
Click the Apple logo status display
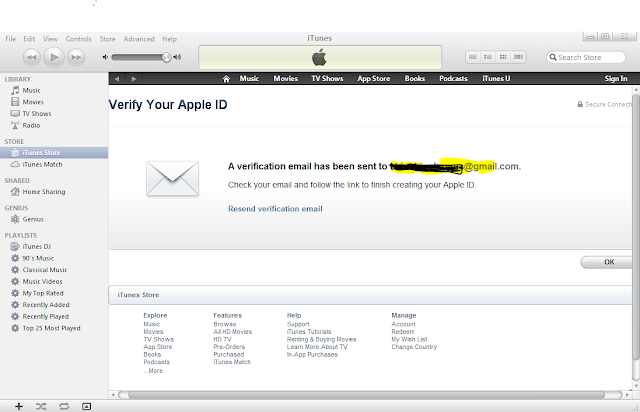click(x=320, y=57)
